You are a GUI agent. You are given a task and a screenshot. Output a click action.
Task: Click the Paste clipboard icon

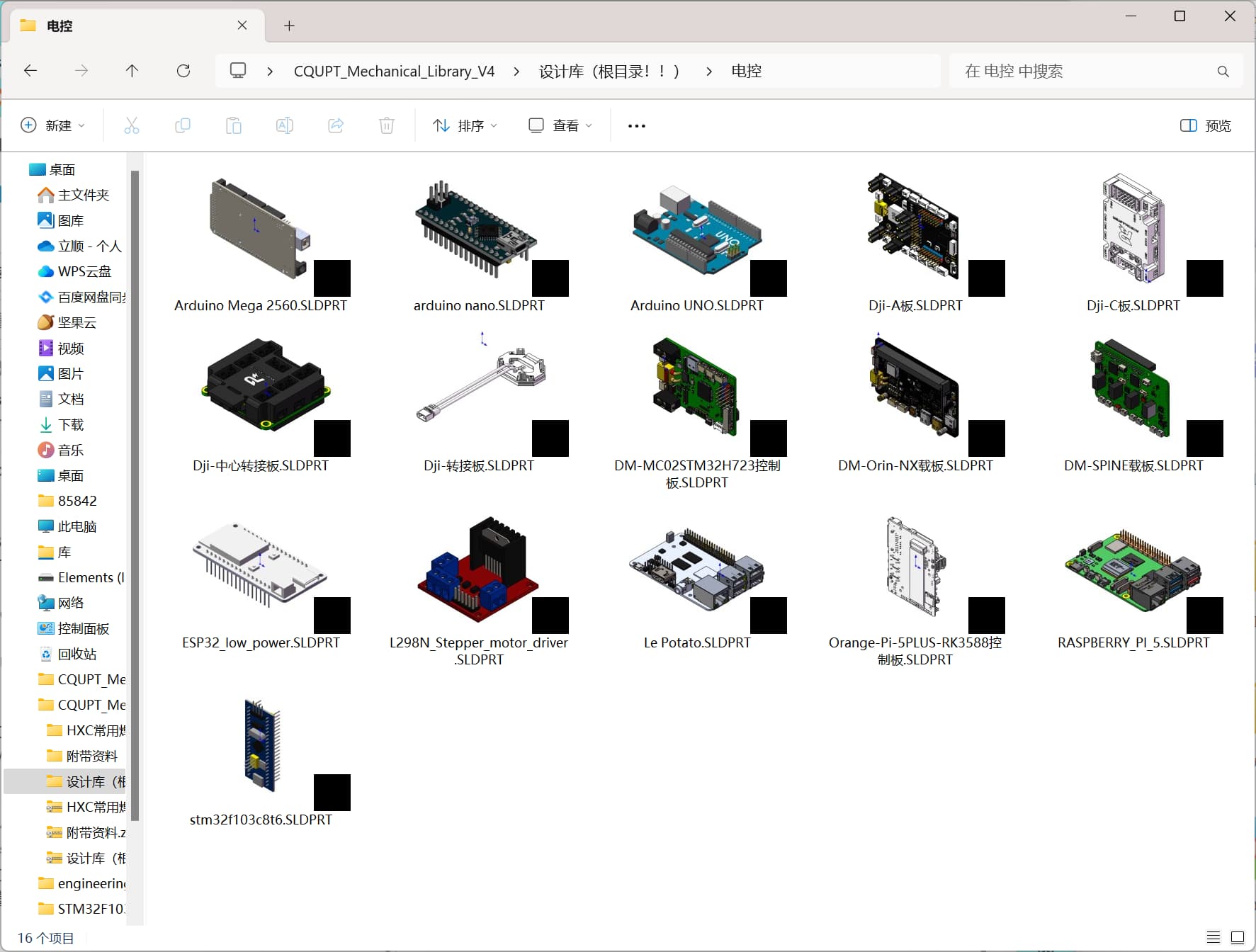tap(234, 125)
